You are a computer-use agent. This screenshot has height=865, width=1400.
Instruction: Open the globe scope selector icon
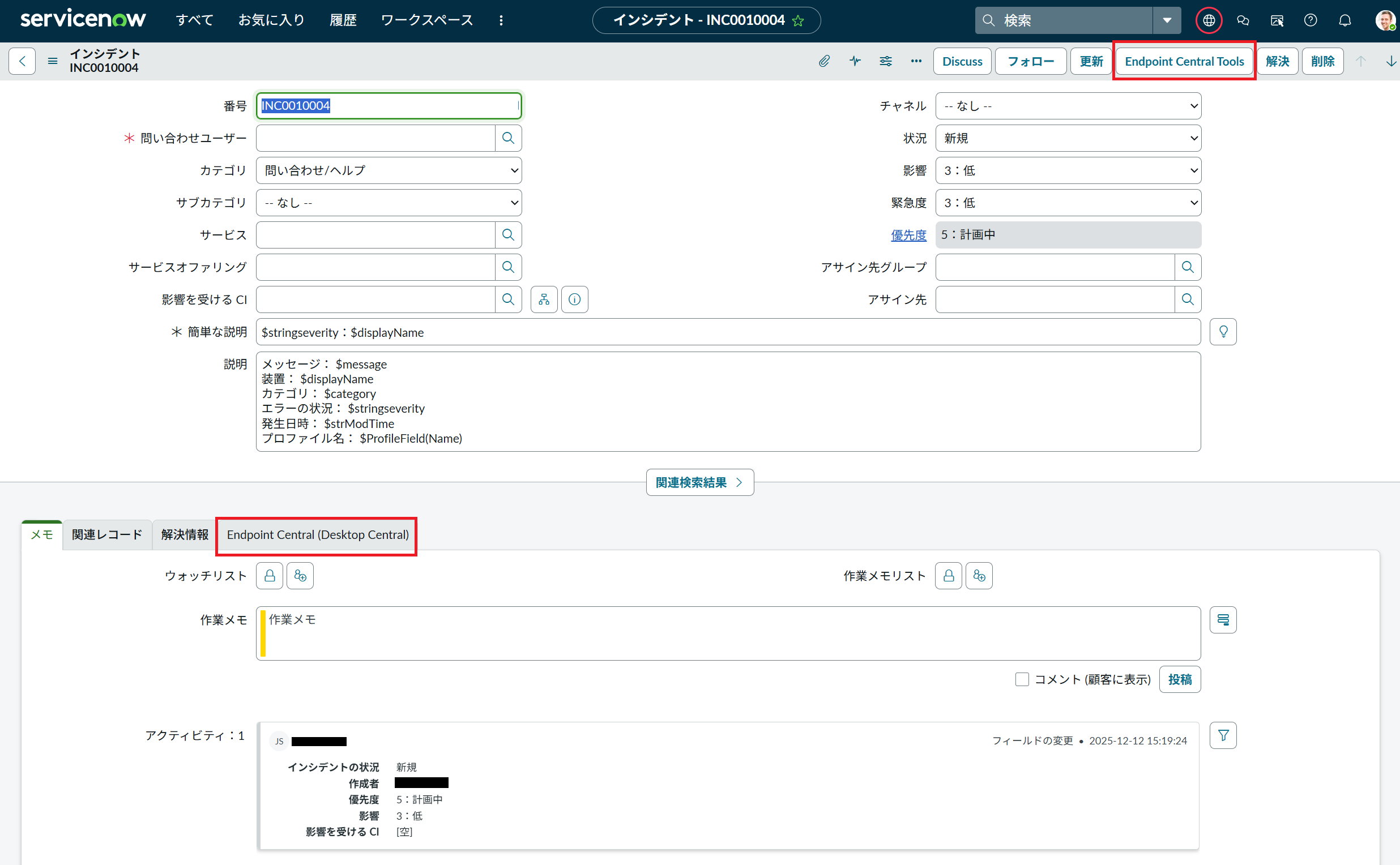pos(1208,20)
